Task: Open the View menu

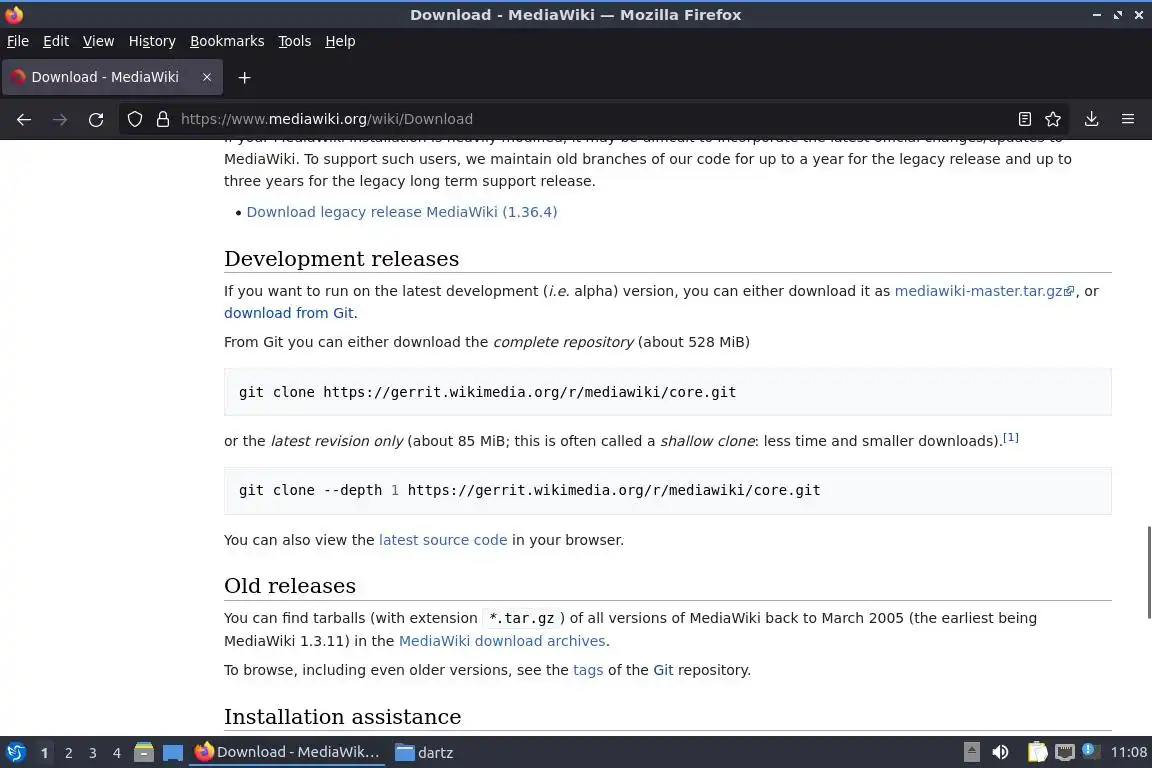Action: click(98, 41)
